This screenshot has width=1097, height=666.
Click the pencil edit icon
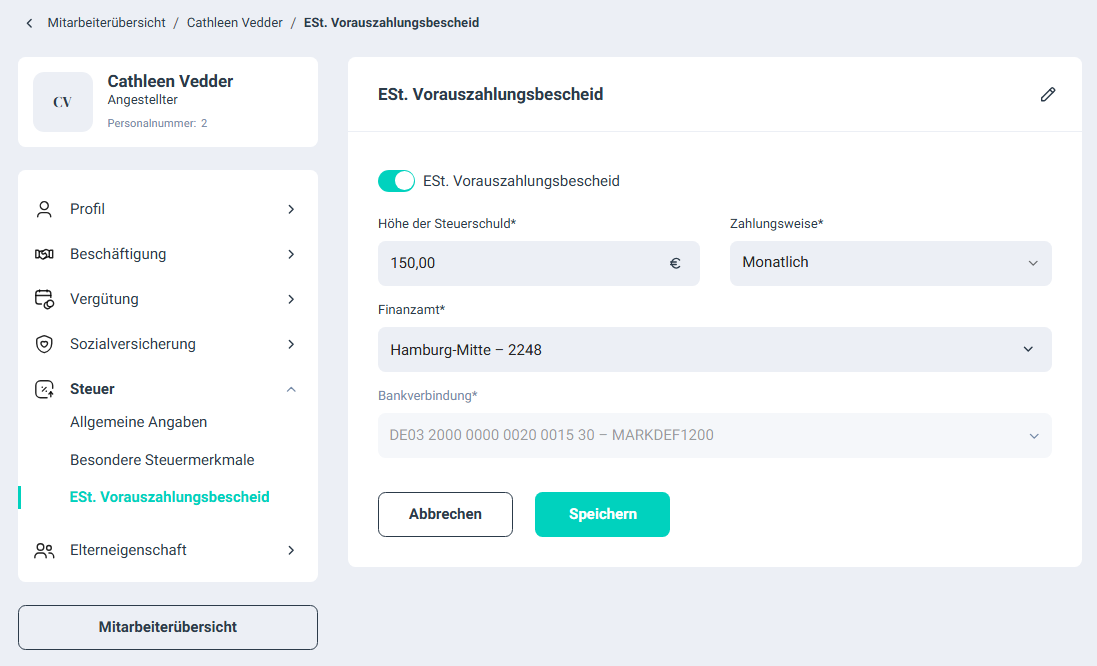click(1047, 95)
